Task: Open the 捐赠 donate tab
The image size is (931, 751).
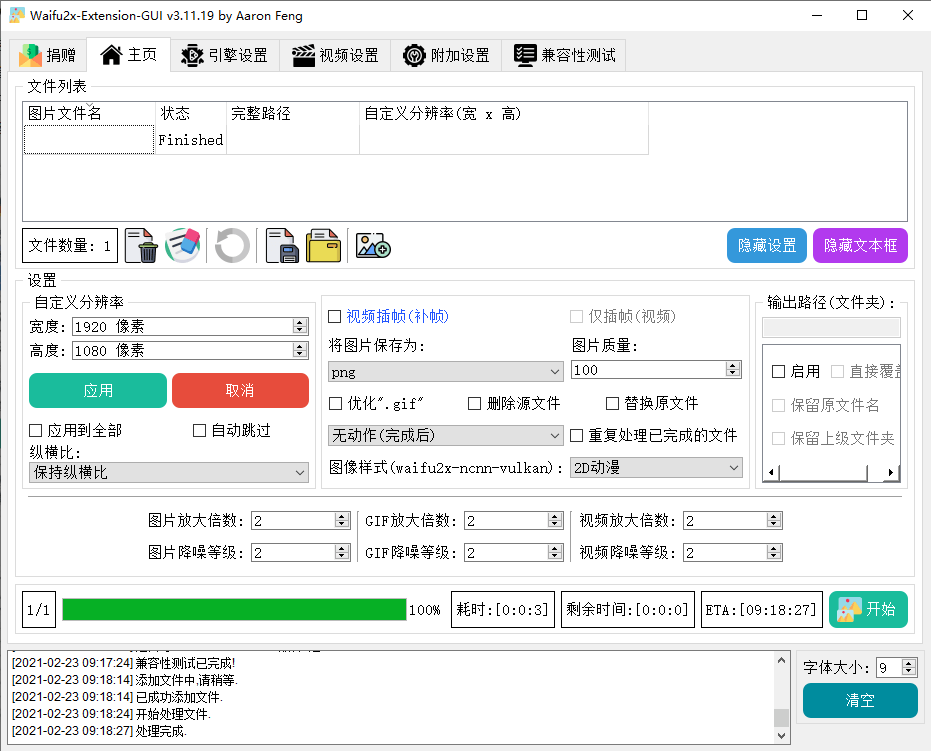Action: coord(47,55)
